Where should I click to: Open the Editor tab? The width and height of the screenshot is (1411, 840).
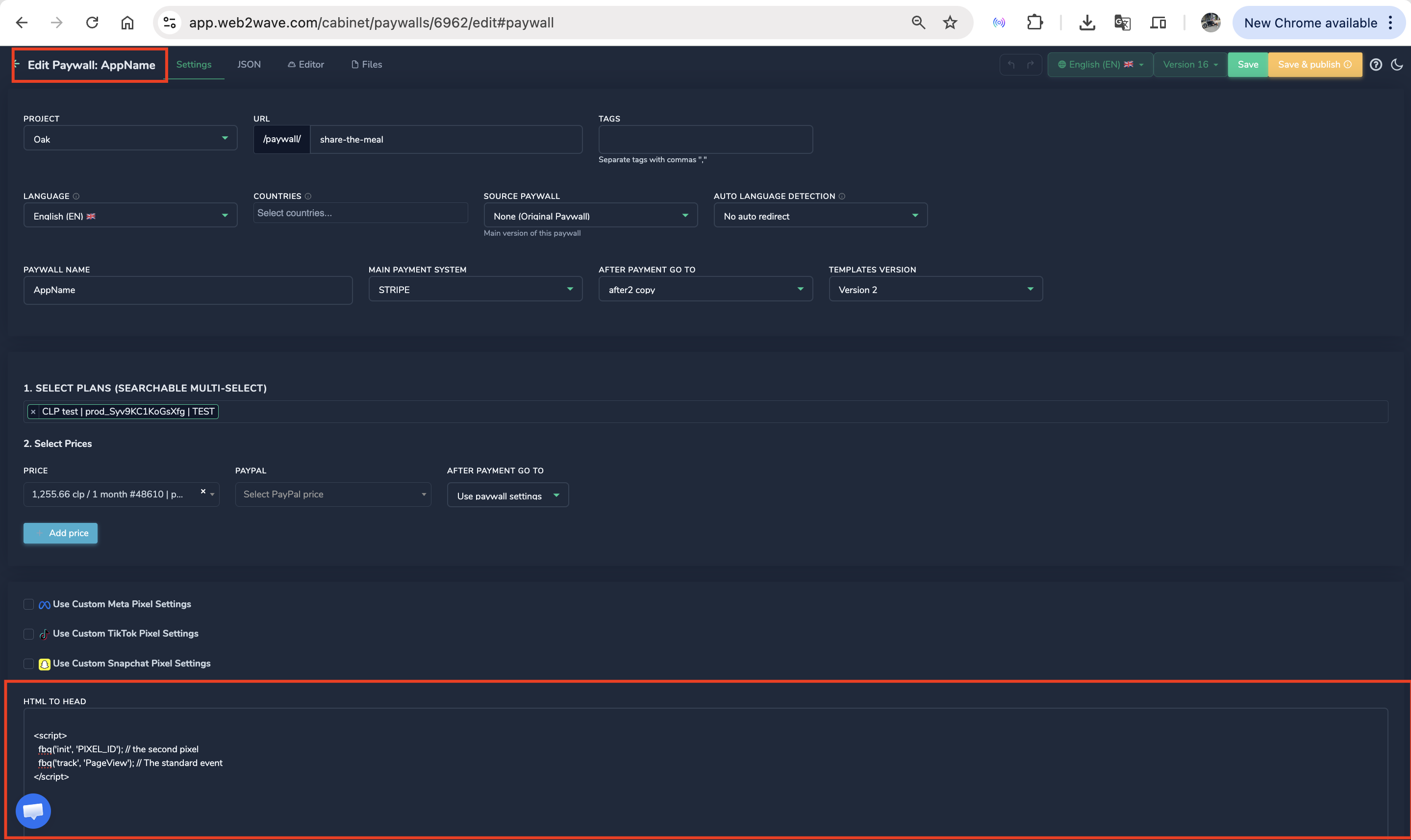coord(306,65)
